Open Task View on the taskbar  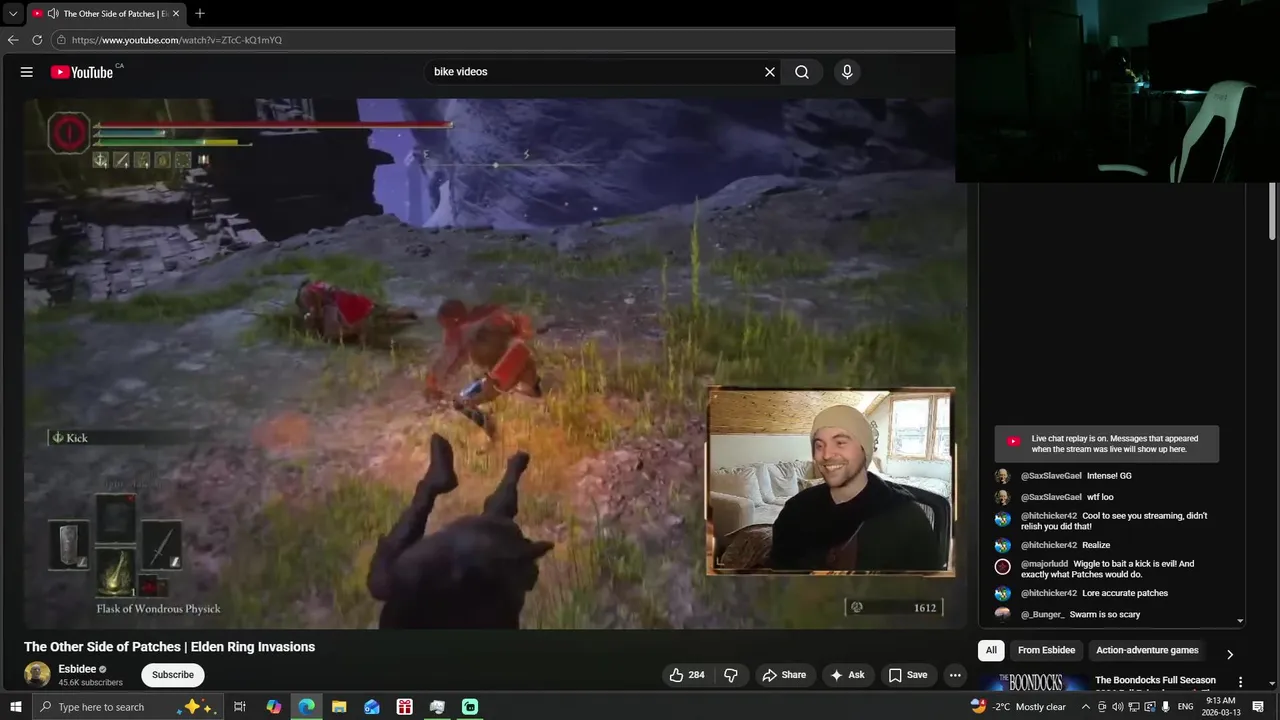[x=240, y=707]
